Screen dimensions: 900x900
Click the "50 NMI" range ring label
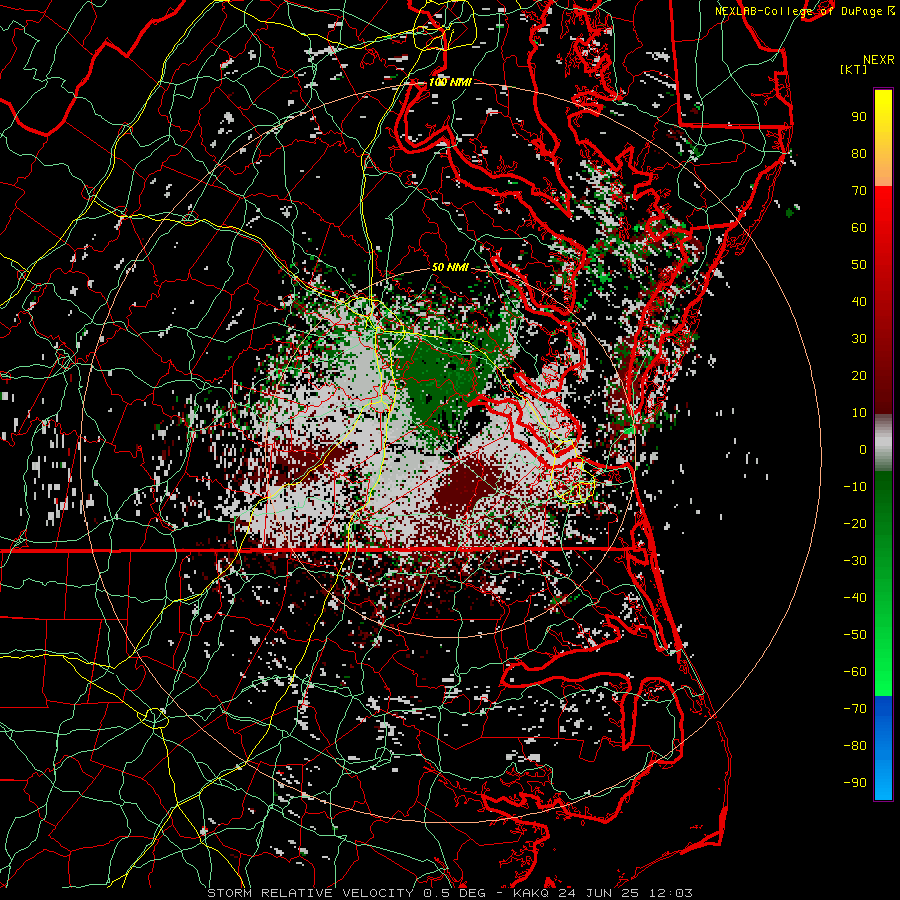(x=450, y=267)
